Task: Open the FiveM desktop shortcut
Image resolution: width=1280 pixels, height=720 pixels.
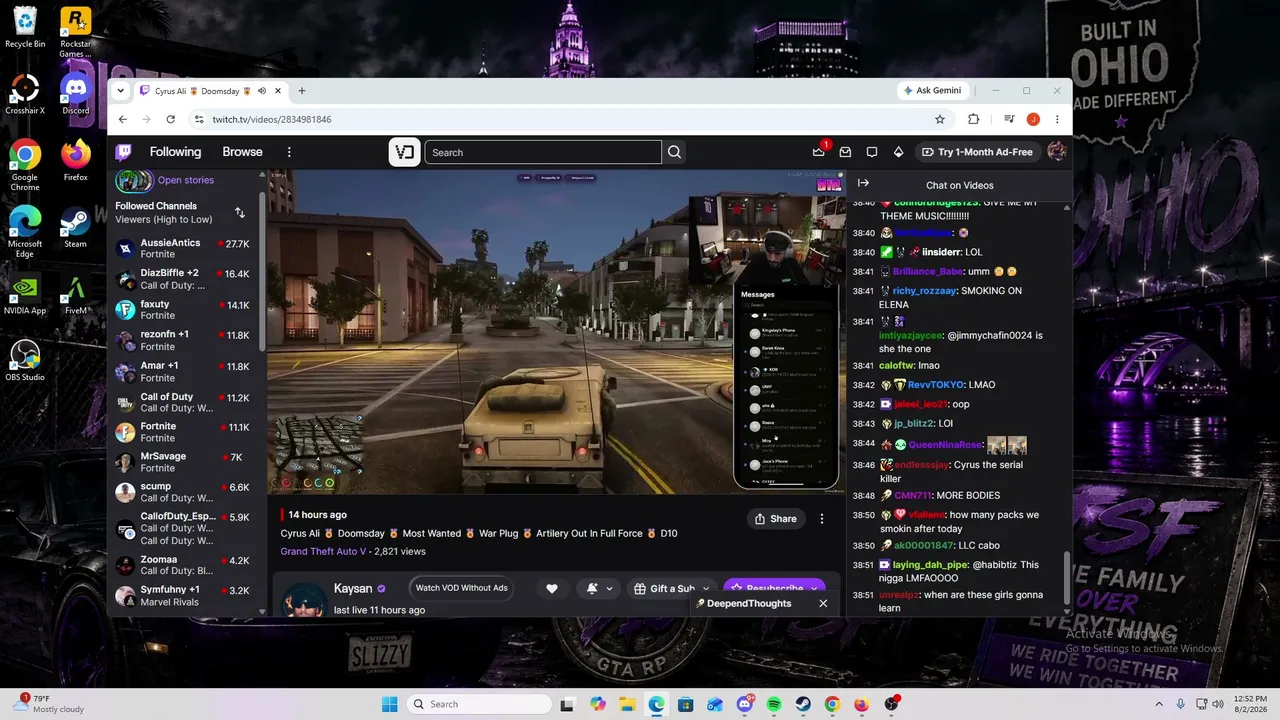Action: (76, 294)
